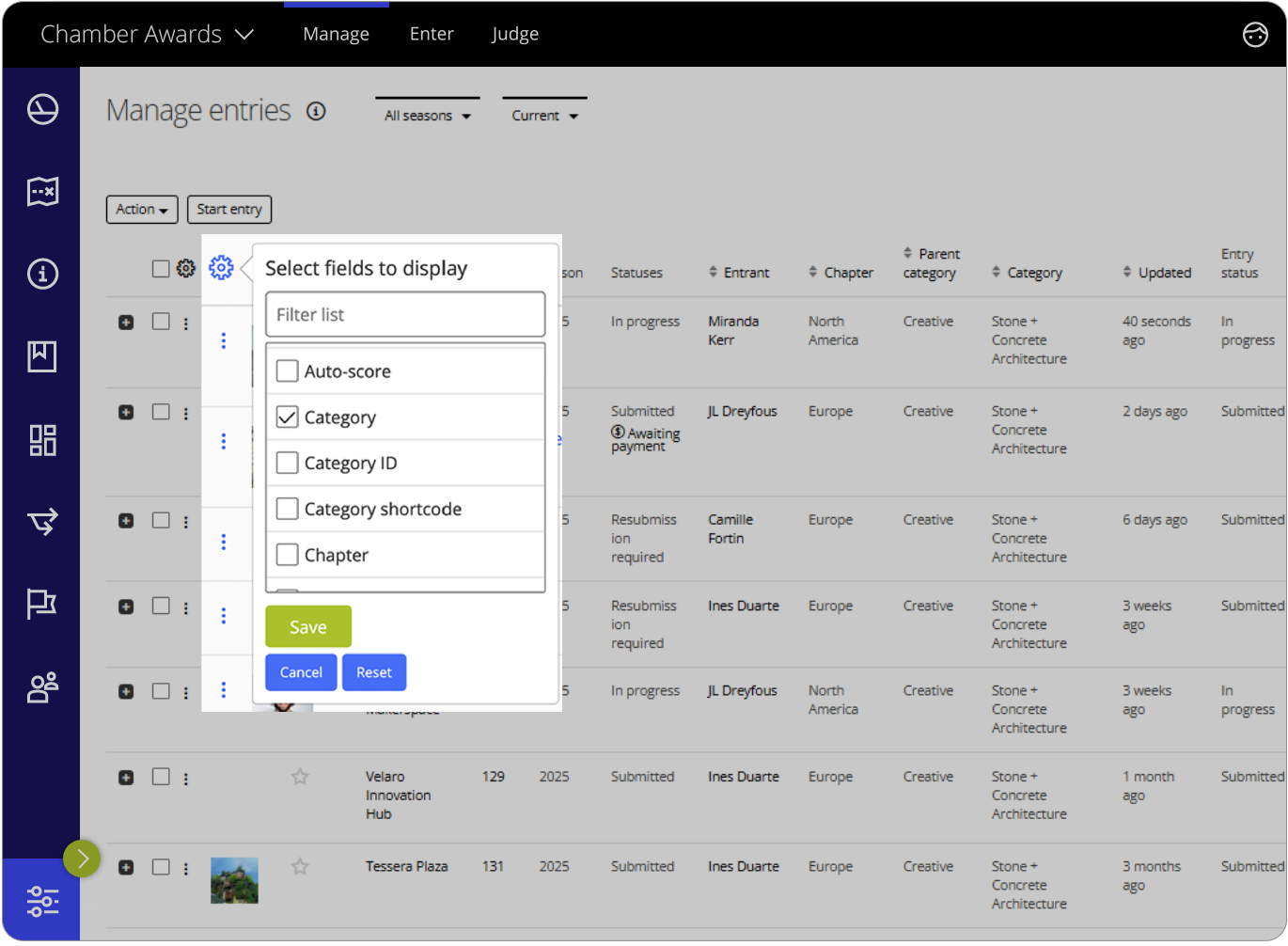Click Reset in the fields popup

click(374, 671)
